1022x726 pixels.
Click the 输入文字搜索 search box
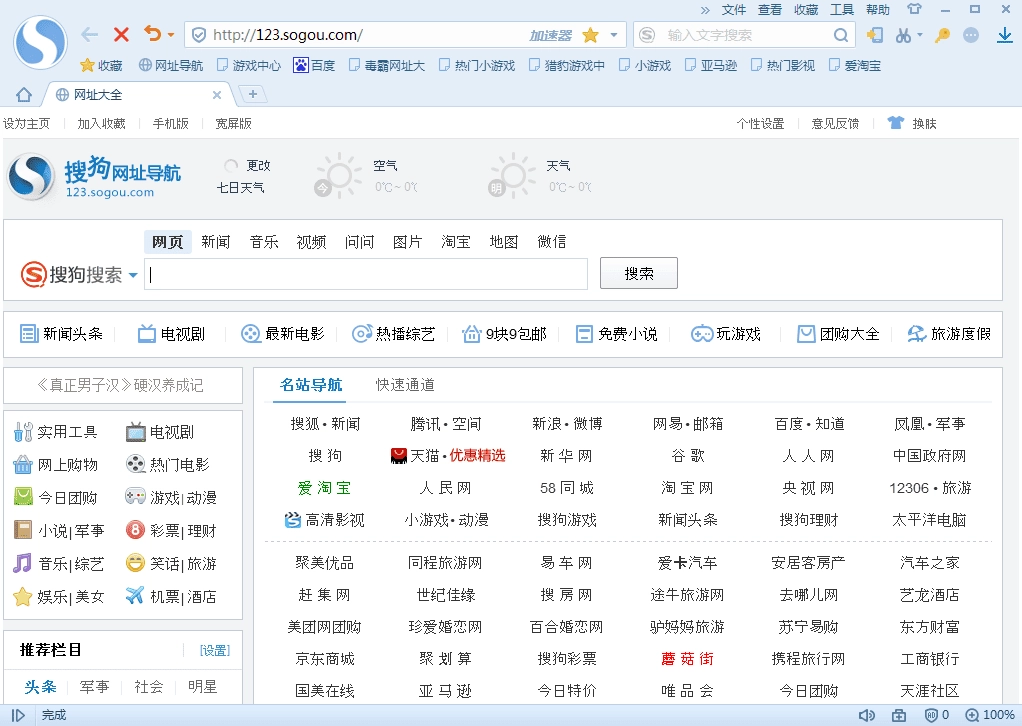[743, 35]
